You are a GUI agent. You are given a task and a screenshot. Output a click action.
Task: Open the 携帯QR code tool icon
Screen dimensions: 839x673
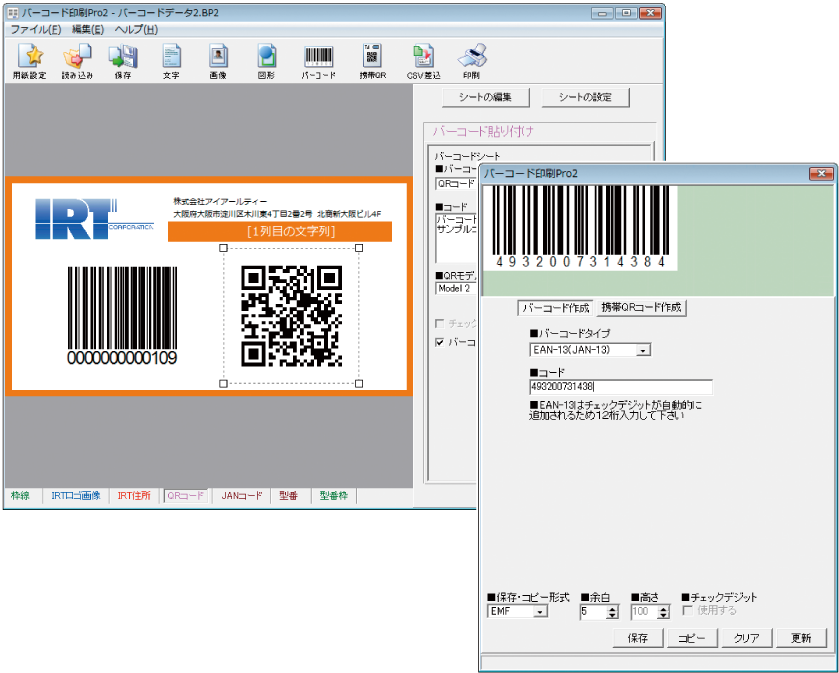tap(373, 58)
